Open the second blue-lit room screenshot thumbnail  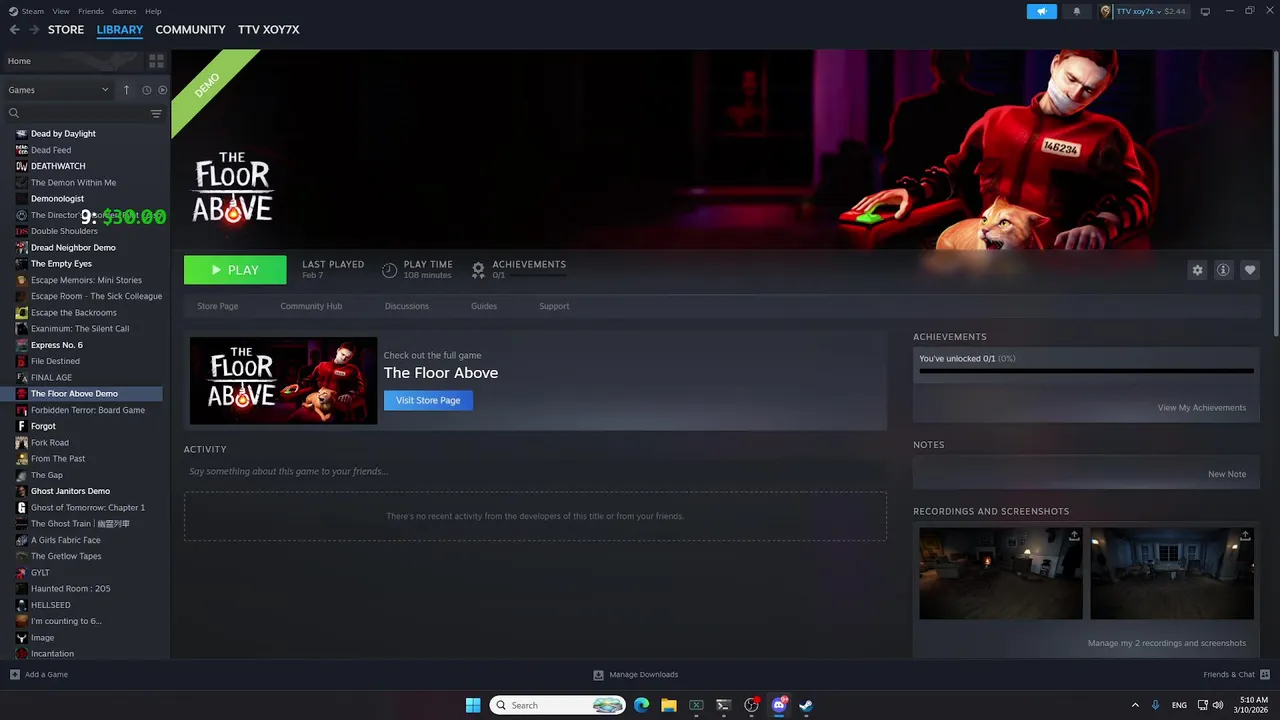click(1172, 573)
